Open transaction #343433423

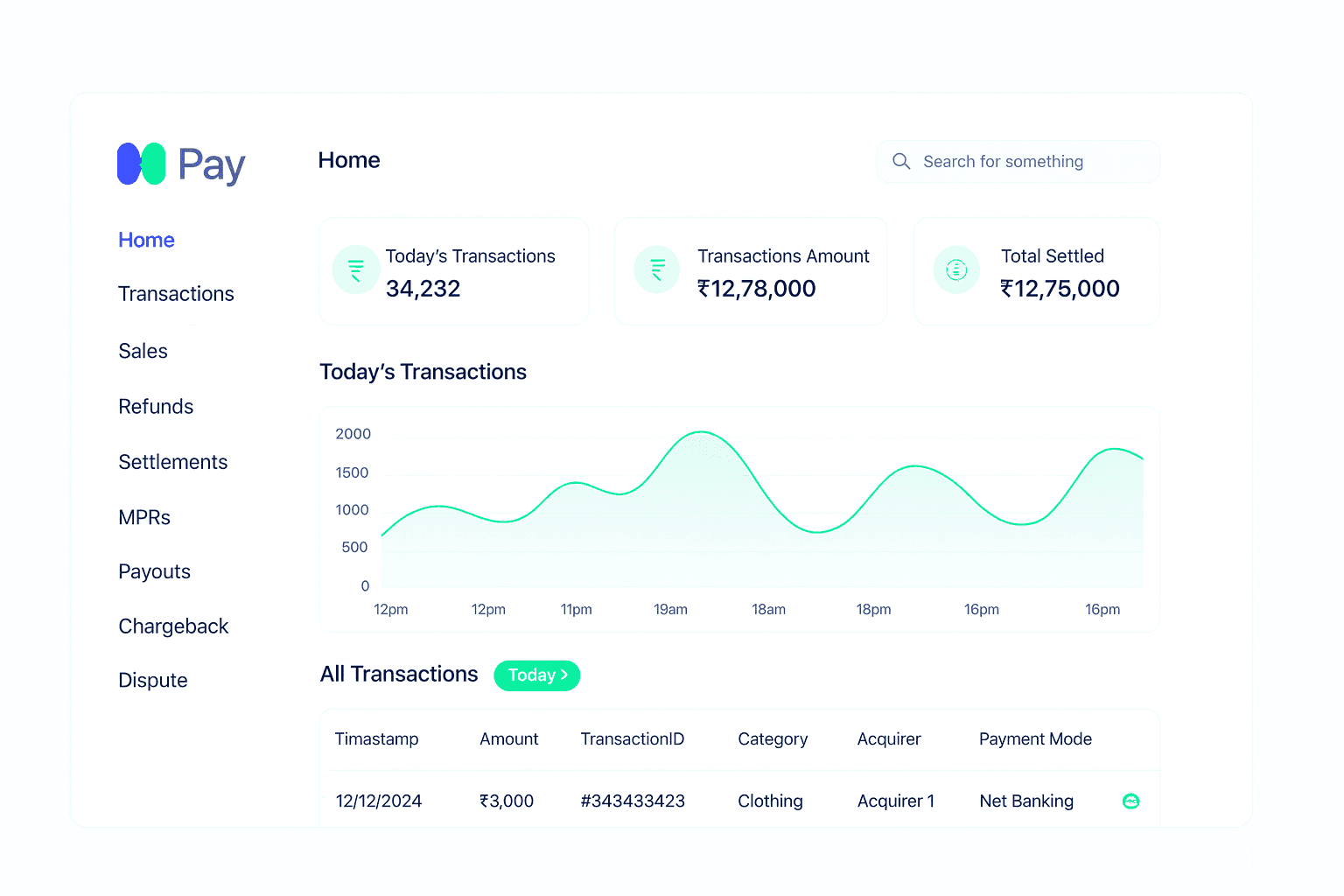pyautogui.click(x=632, y=801)
